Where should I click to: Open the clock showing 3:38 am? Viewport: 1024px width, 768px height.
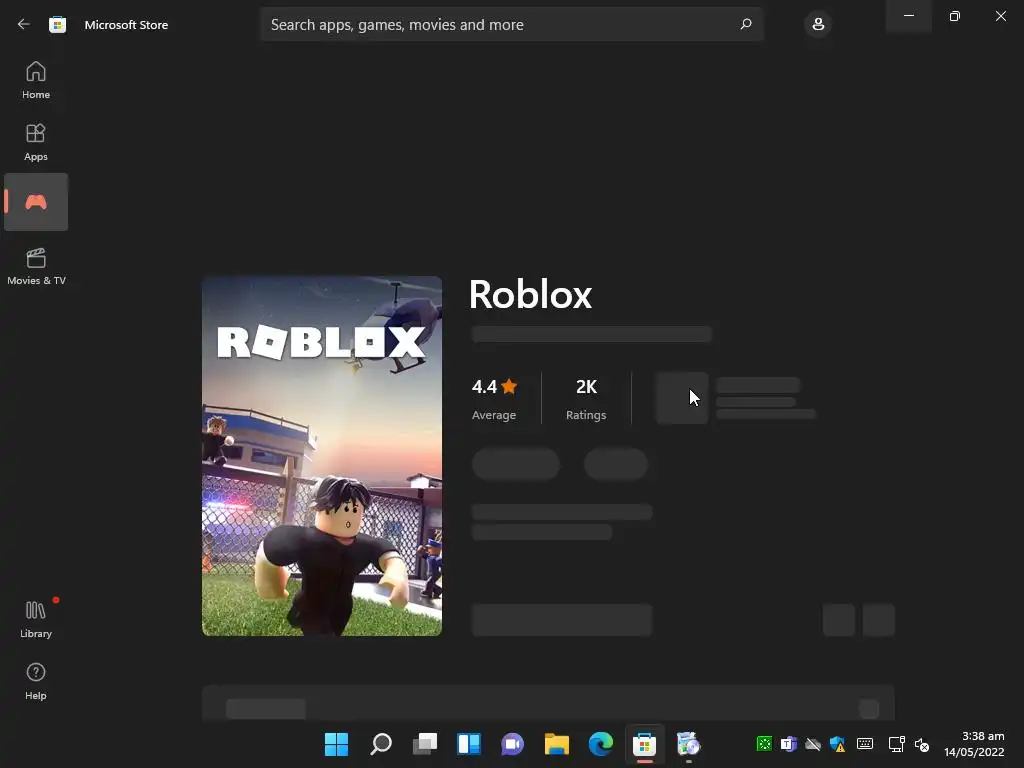click(974, 744)
